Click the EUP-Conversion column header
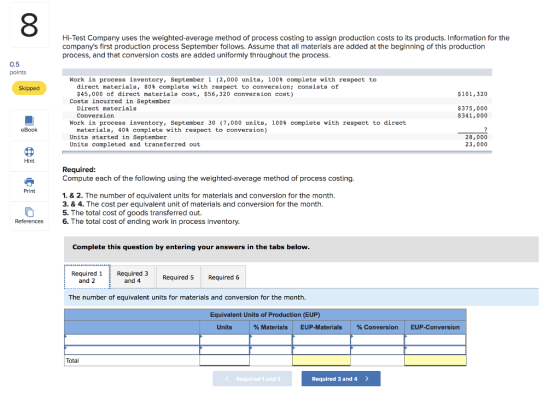 tap(435, 327)
